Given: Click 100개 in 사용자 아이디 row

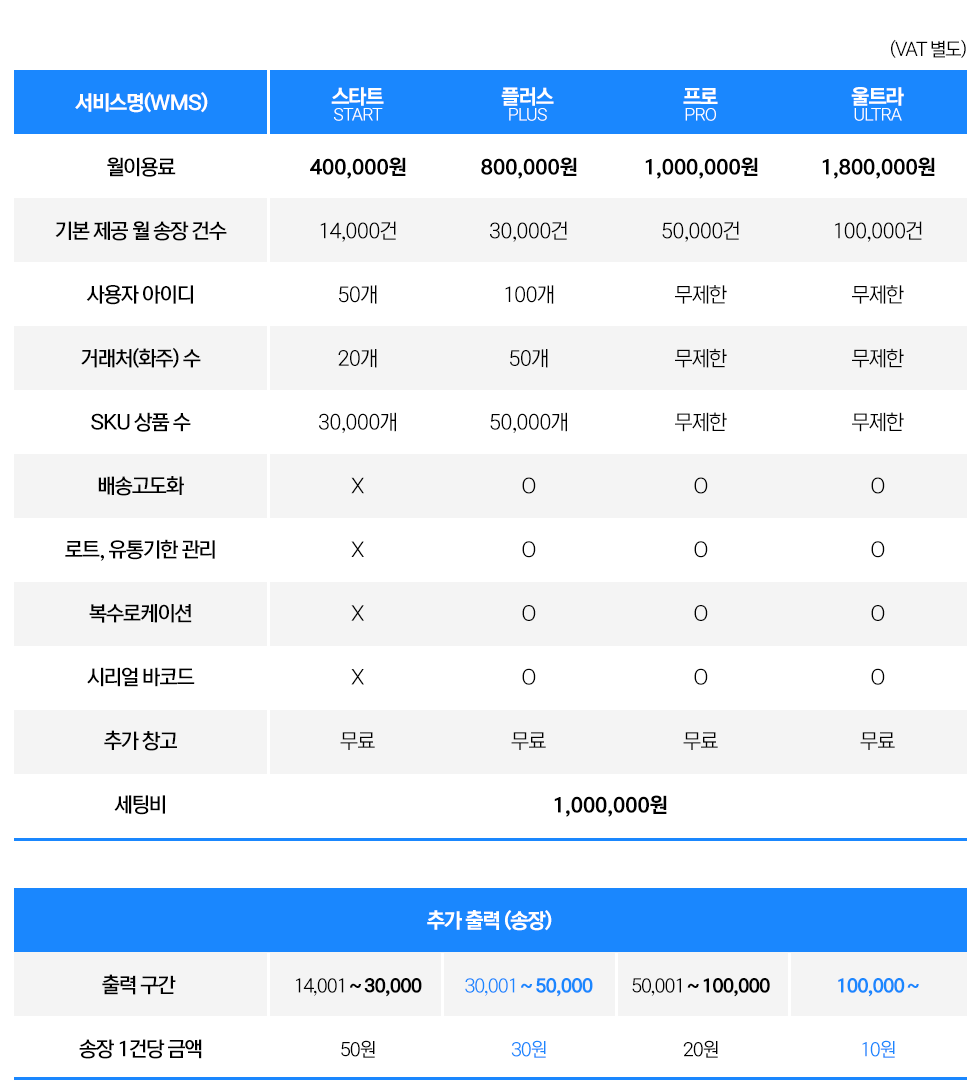Looking at the screenshot, I should click(x=528, y=295).
